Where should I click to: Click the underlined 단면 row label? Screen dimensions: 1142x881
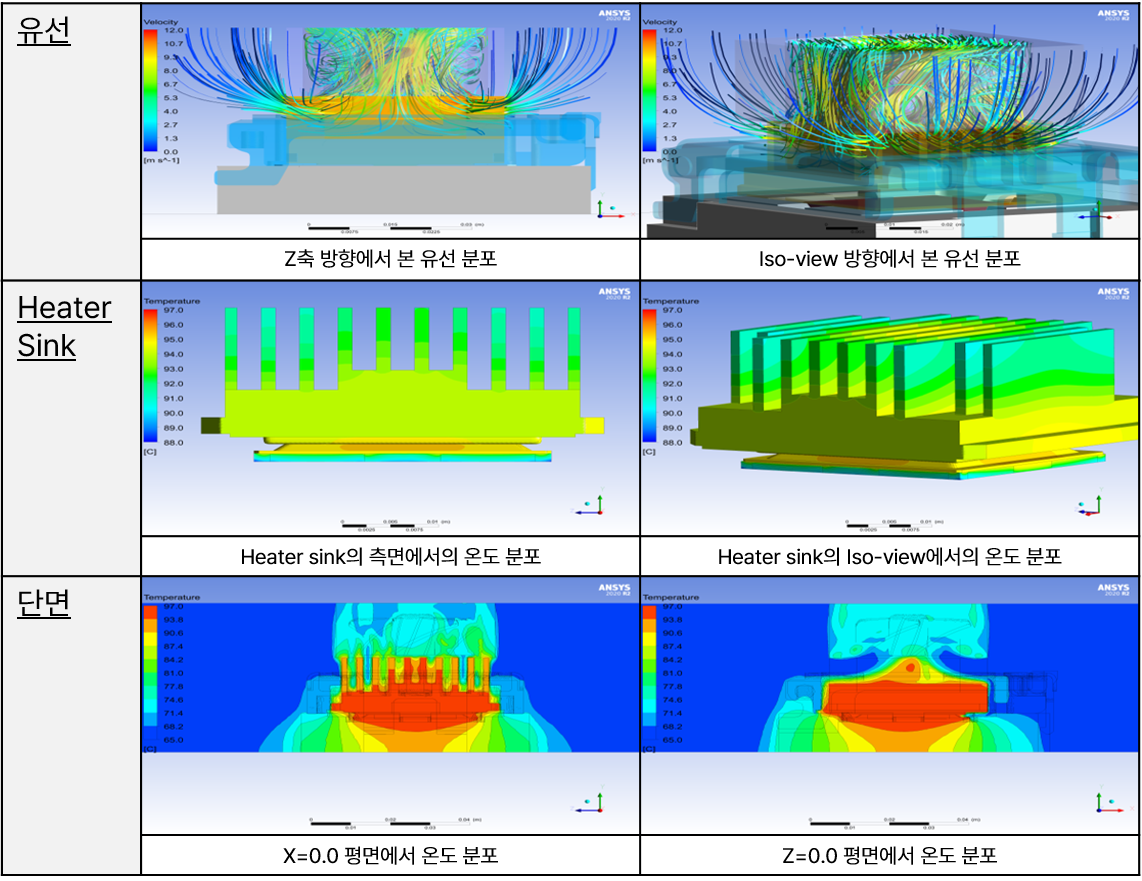pyautogui.click(x=44, y=603)
